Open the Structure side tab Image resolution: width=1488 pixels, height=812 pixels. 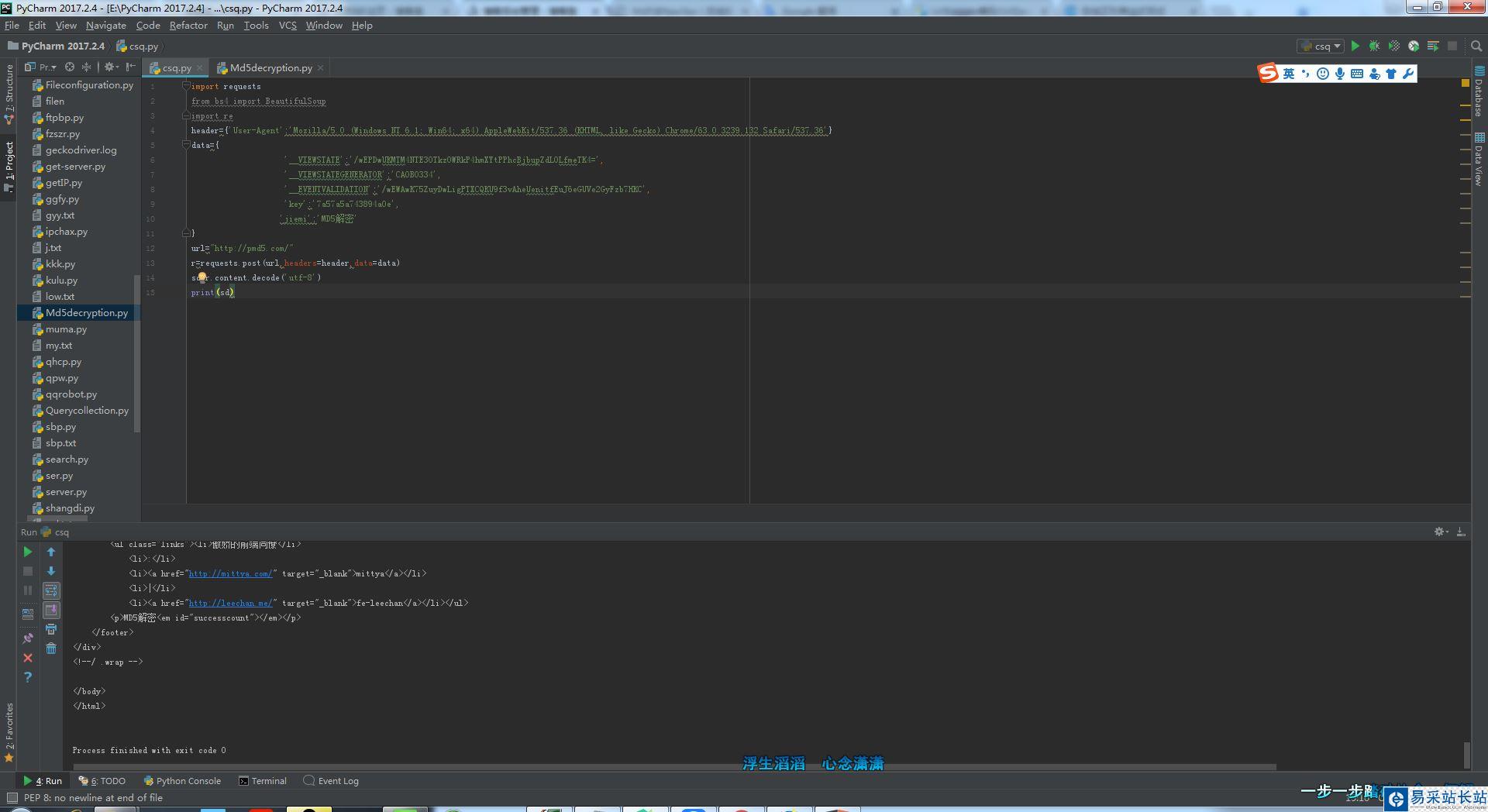click(9, 93)
